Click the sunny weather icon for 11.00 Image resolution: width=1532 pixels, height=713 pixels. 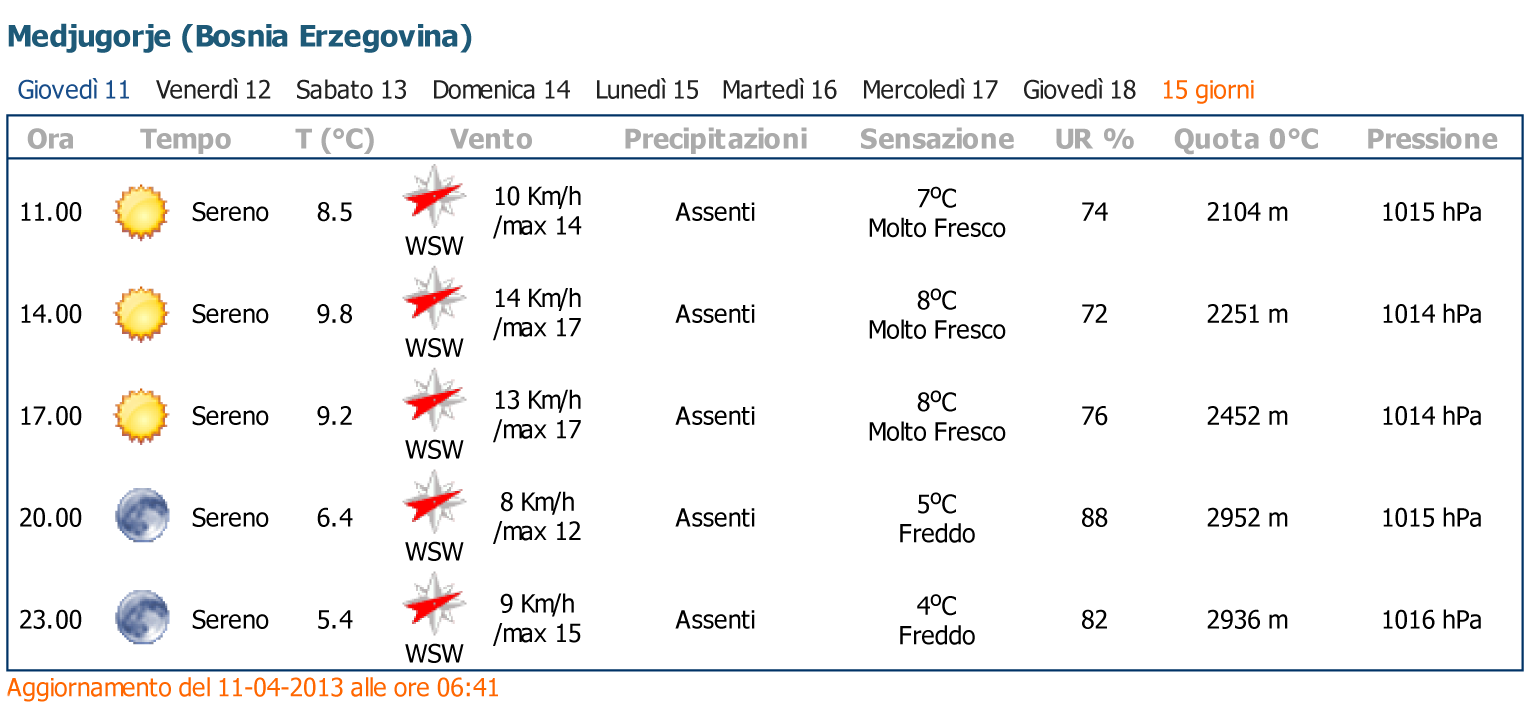(x=141, y=212)
